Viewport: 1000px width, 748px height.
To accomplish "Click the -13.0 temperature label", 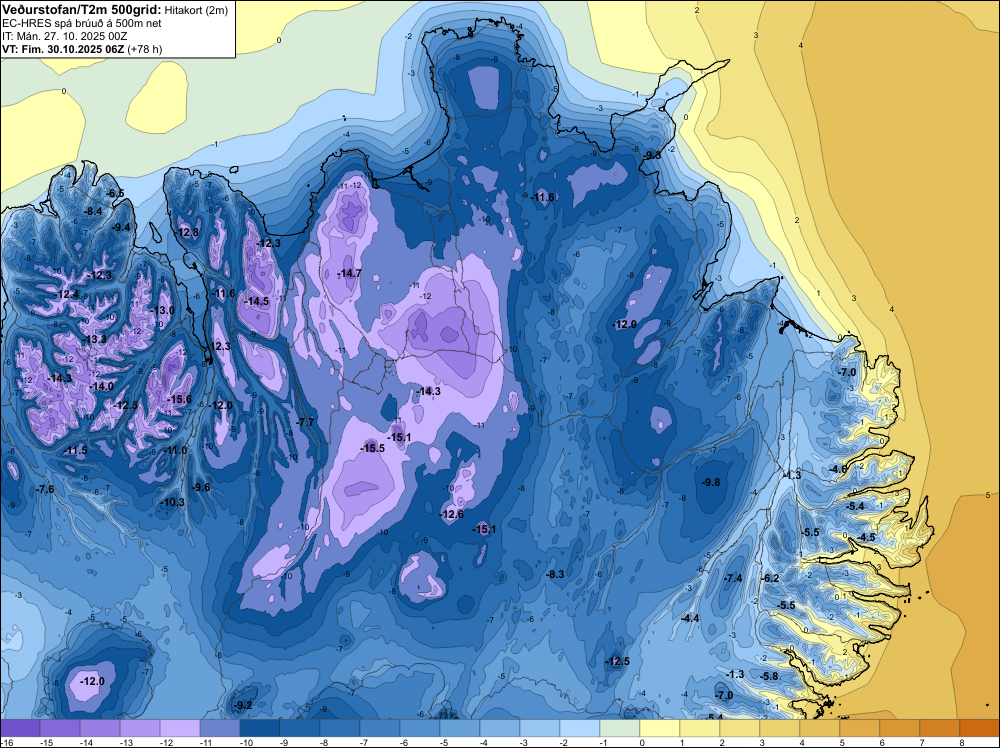I will click(163, 310).
